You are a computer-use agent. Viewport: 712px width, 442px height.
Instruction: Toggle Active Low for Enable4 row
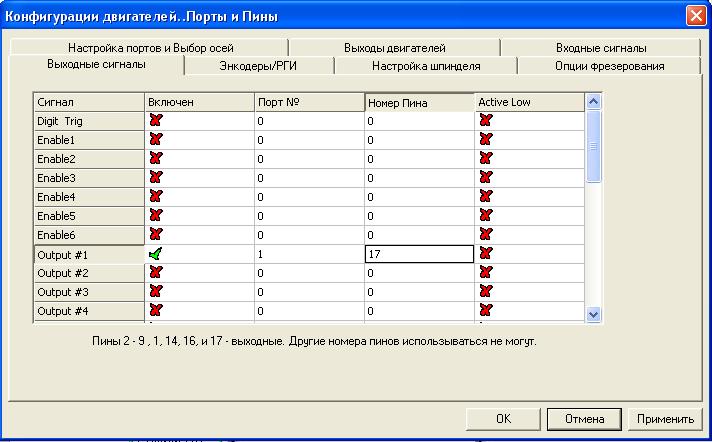coord(486,196)
